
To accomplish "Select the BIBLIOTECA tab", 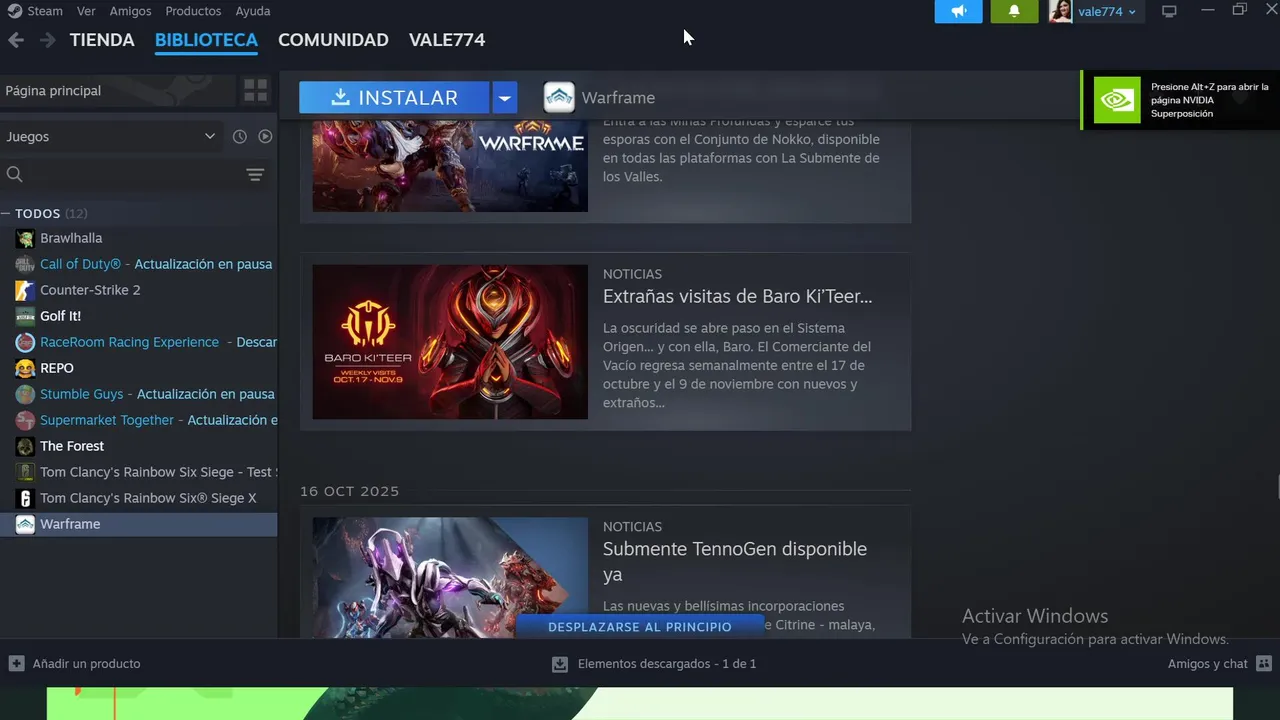I will point(206,40).
